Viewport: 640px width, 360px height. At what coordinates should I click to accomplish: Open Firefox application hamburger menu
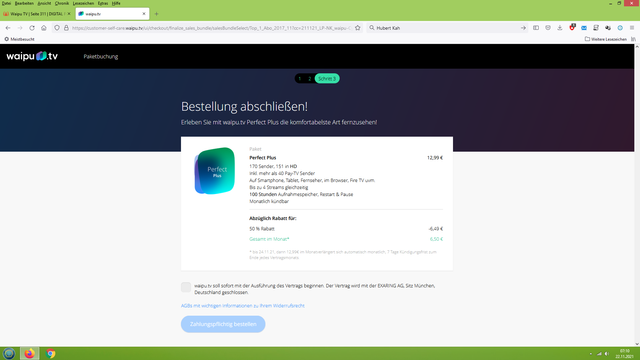pos(632,28)
